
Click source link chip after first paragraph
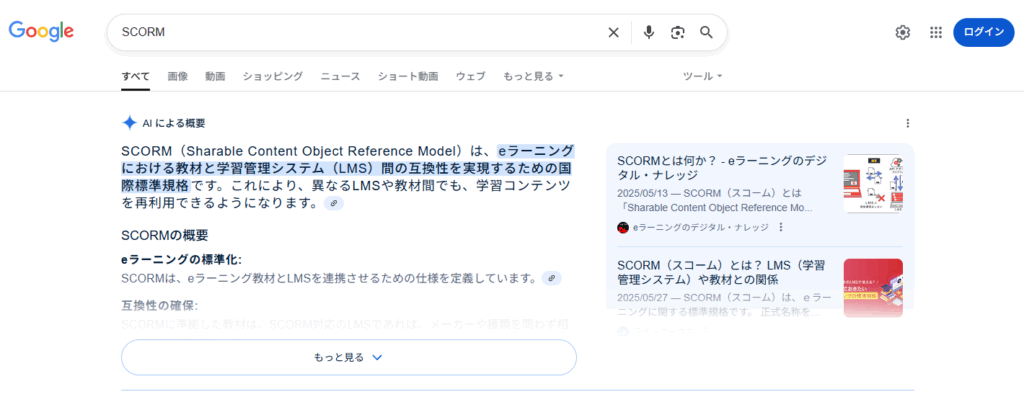pos(334,204)
